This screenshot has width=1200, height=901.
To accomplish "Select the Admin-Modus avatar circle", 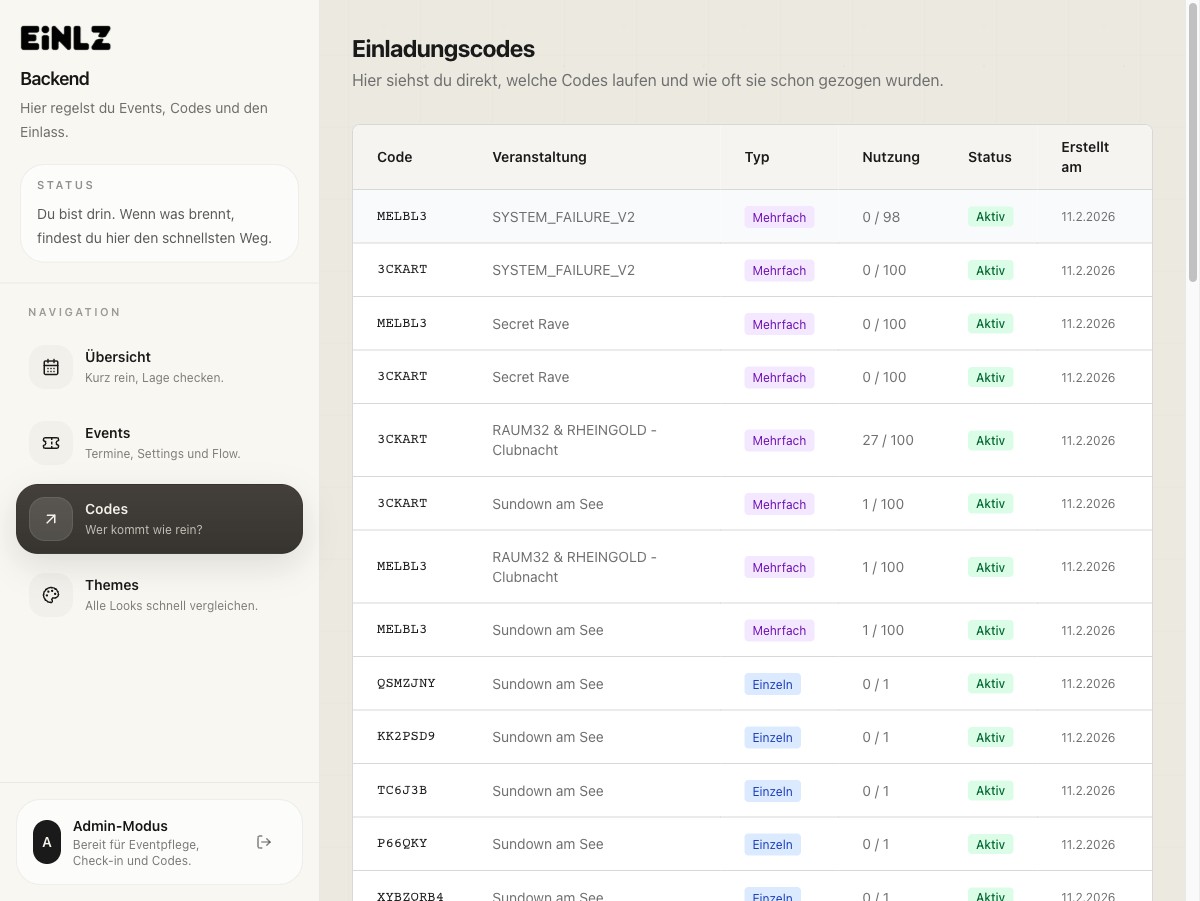I will point(47,841).
